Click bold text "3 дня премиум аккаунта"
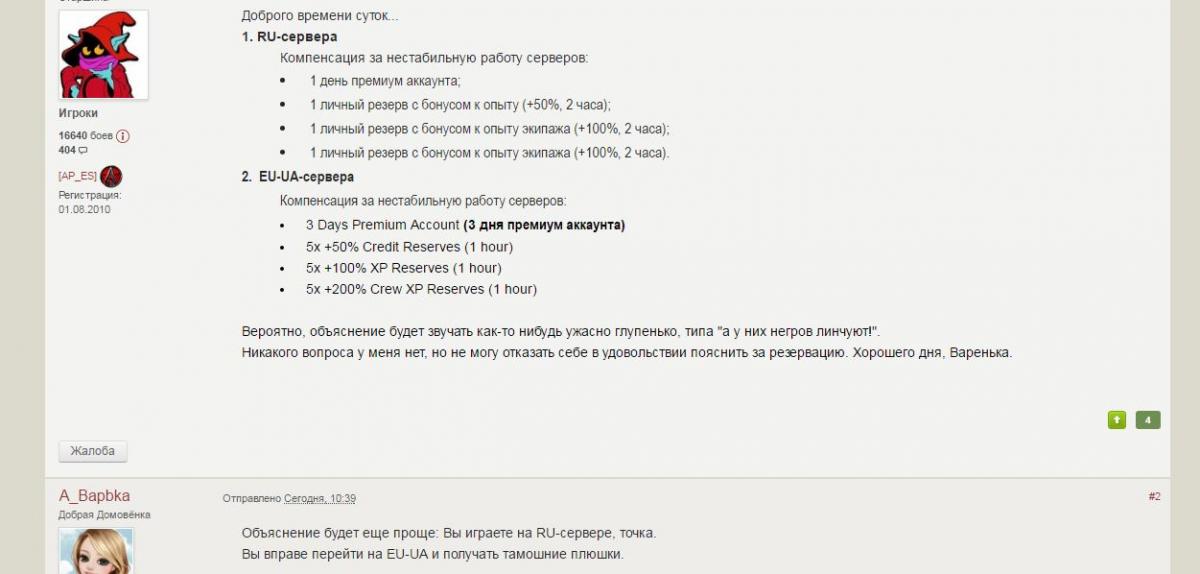 click(544, 225)
